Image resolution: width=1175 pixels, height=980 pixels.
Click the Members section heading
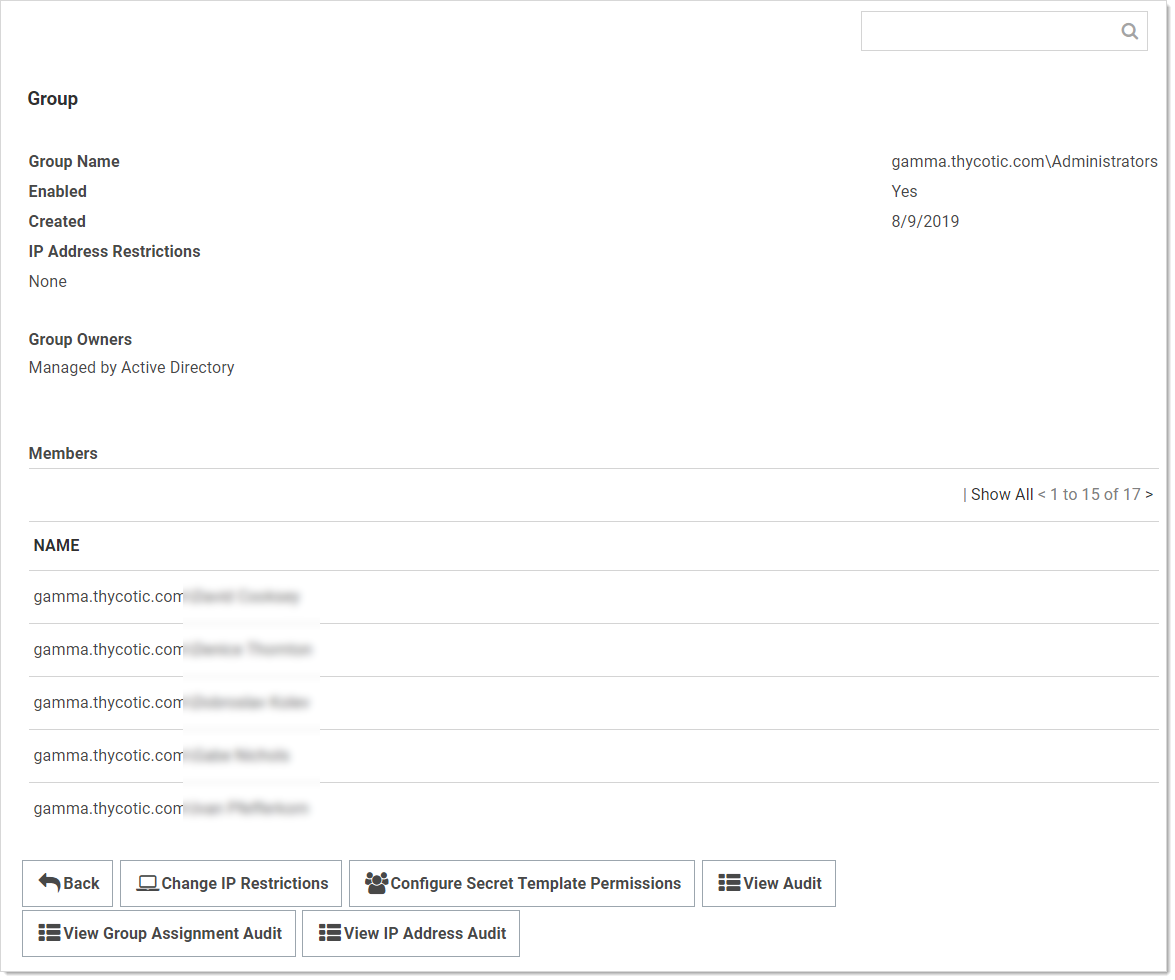tap(63, 454)
